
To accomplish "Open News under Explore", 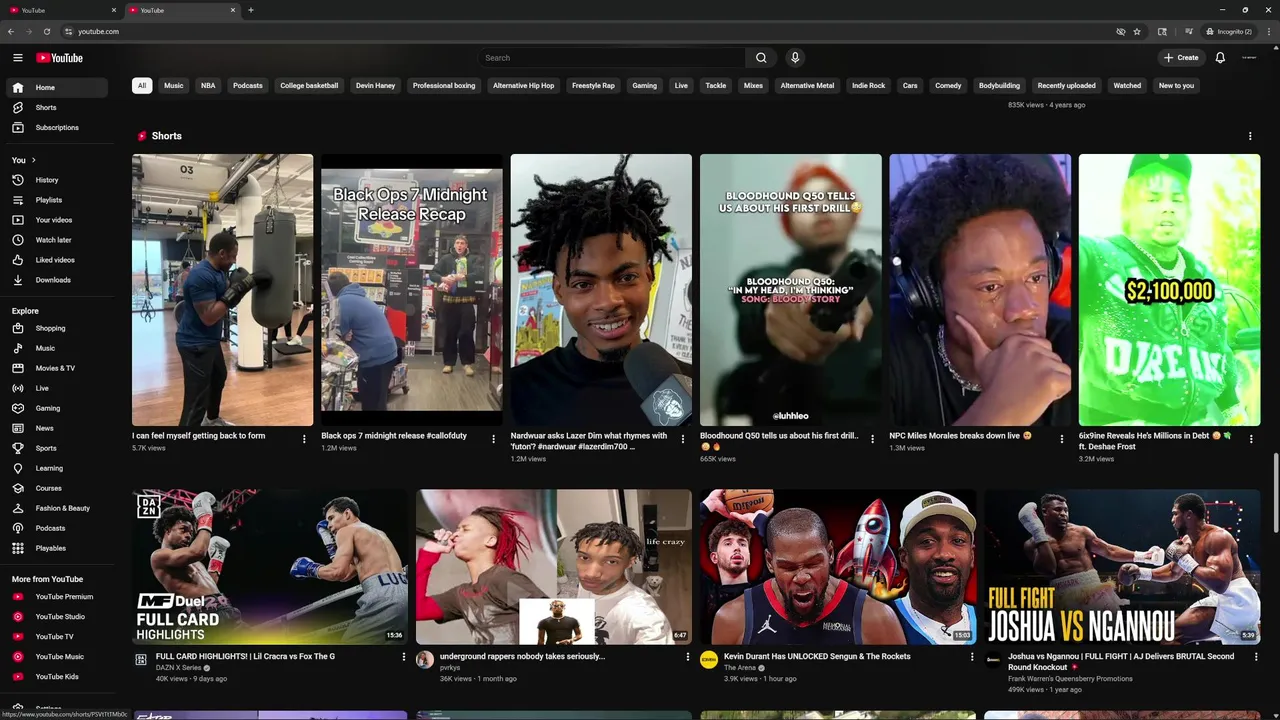I will pyautogui.click(x=56, y=428).
